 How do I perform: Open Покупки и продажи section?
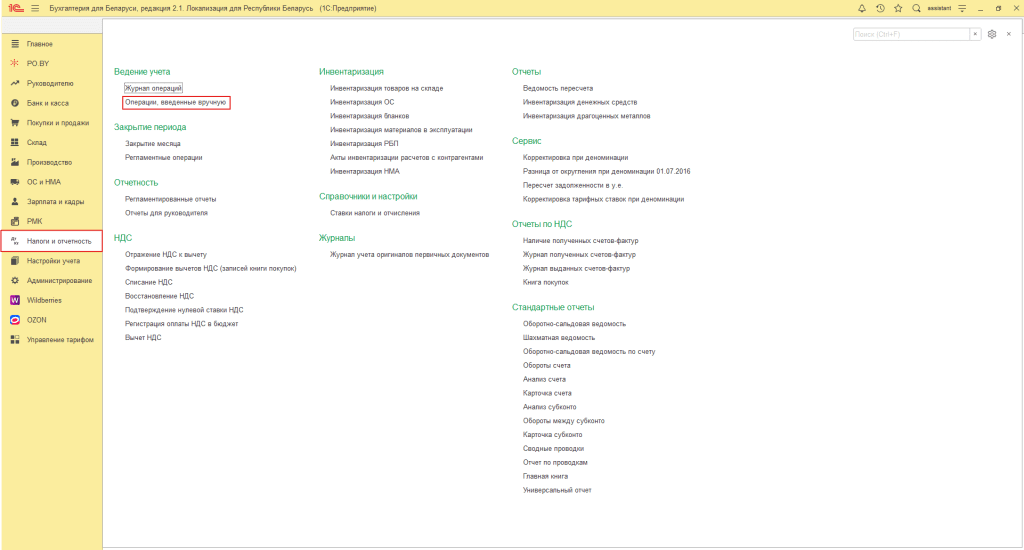[57, 123]
